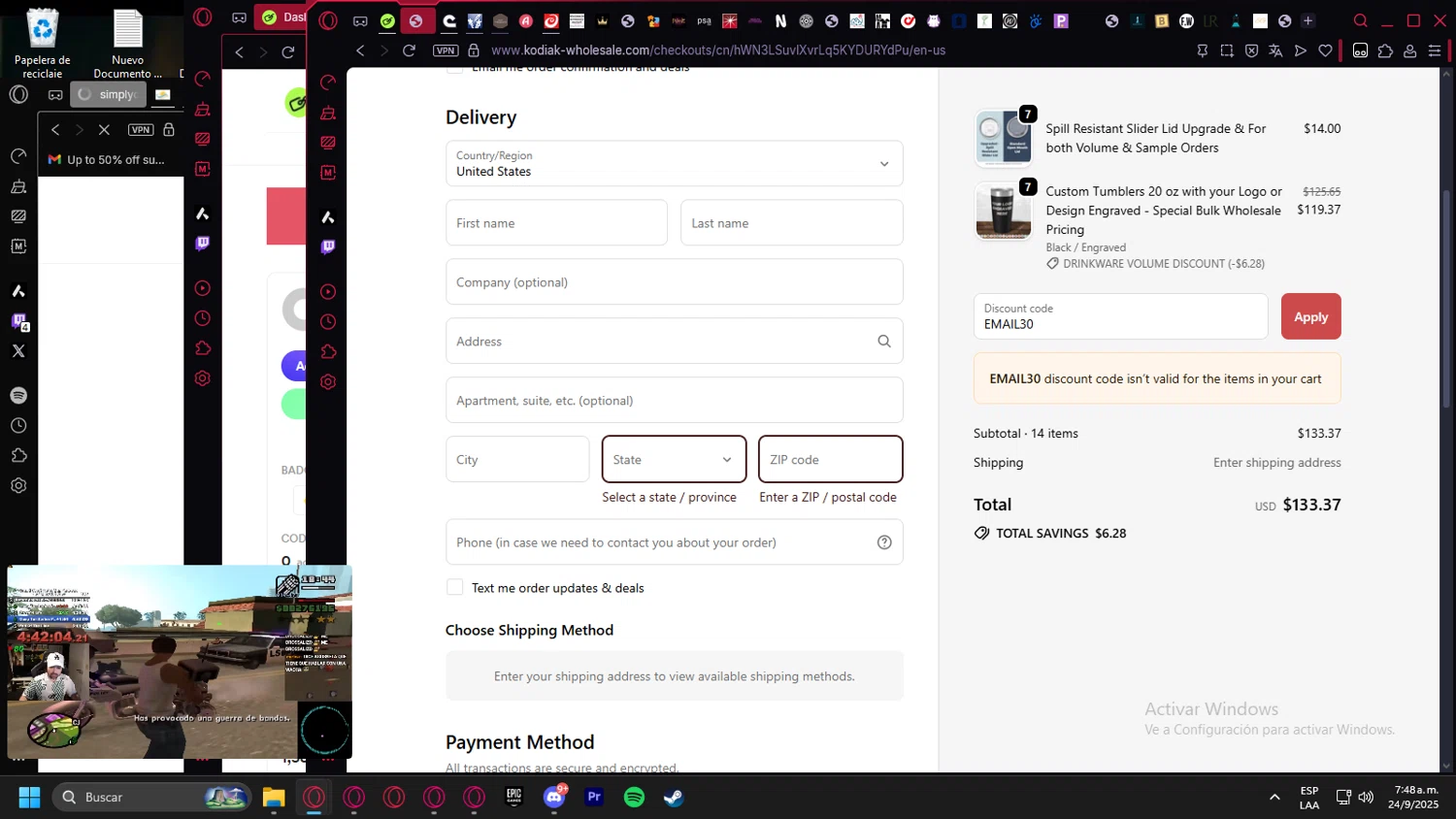Open Spotify in the leftmost window sidebar

coord(18,396)
